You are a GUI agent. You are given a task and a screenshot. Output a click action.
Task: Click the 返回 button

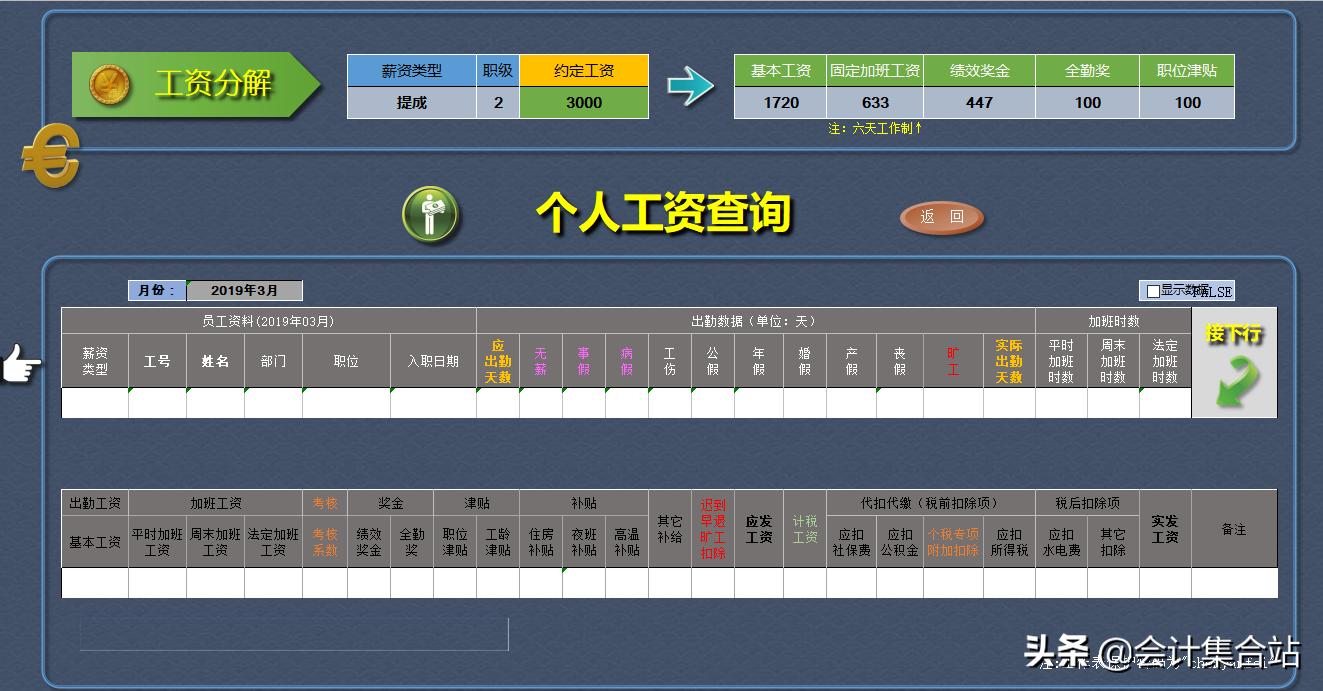(x=939, y=217)
